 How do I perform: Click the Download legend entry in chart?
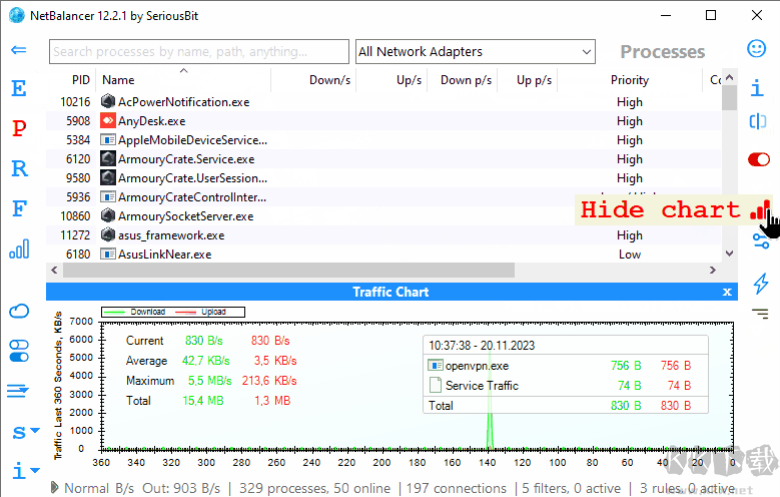click(x=135, y=312)
